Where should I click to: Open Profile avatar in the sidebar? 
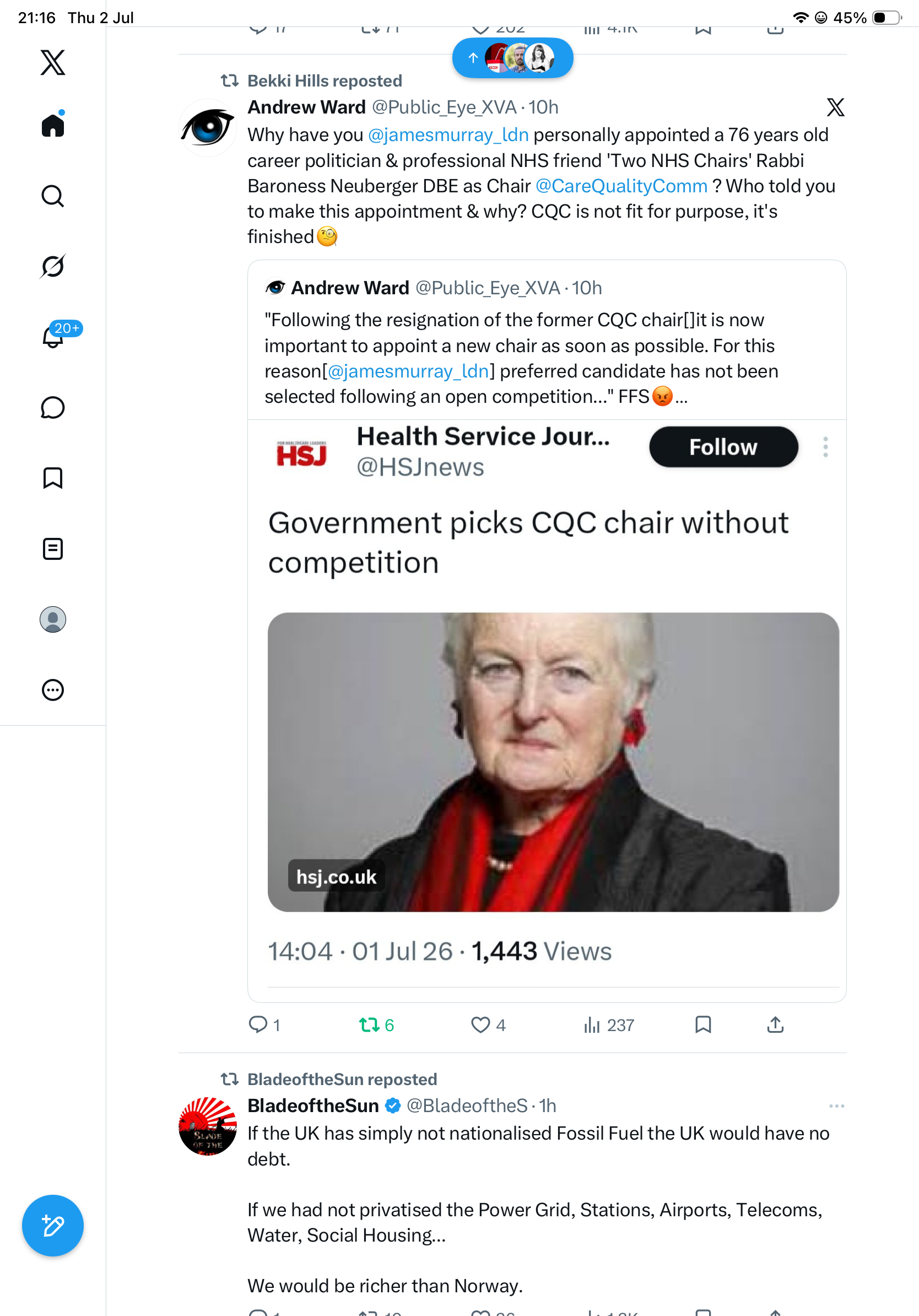tap(53, 619)
